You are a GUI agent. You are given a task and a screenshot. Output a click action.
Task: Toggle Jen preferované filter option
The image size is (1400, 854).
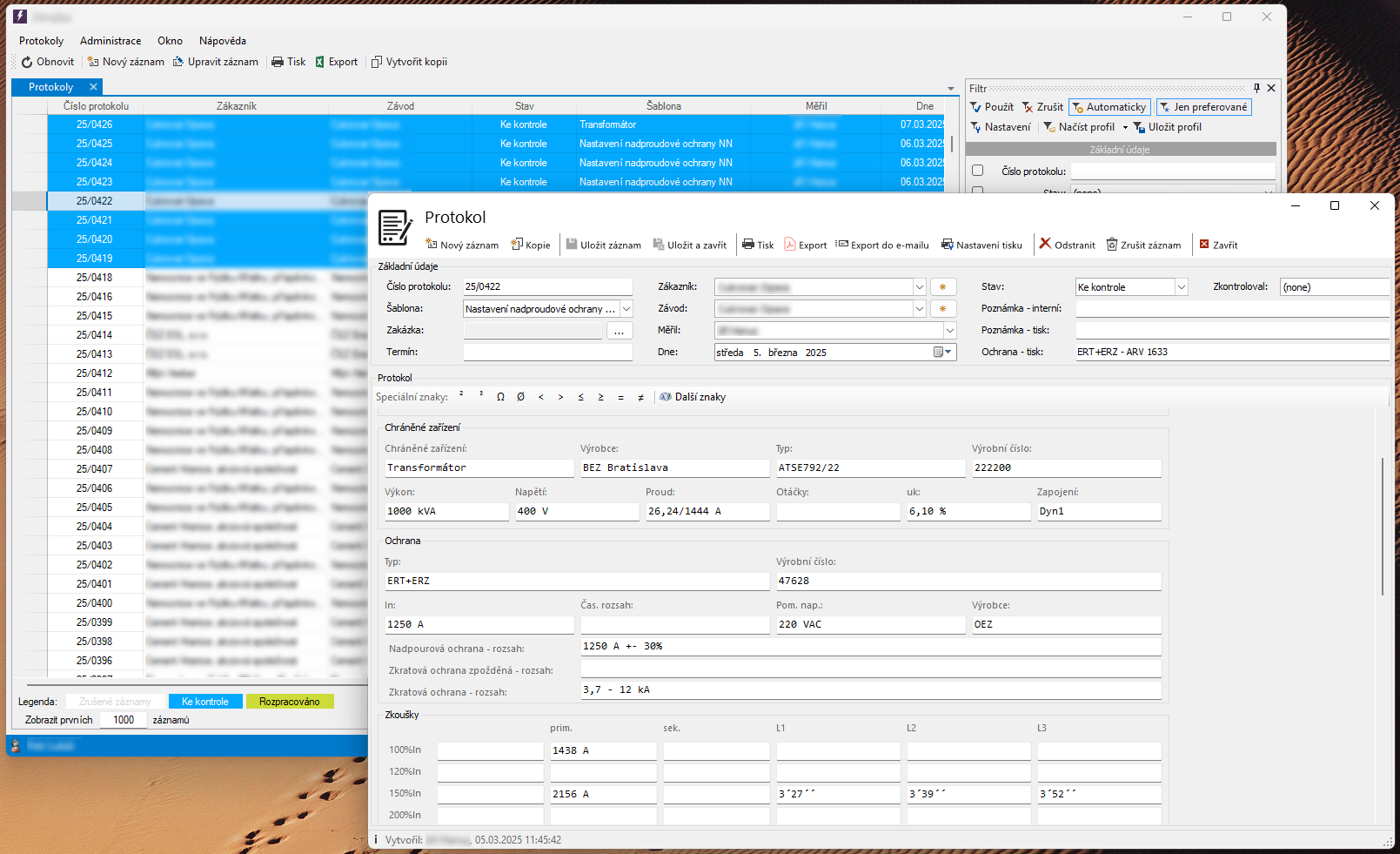[1203, 107]
